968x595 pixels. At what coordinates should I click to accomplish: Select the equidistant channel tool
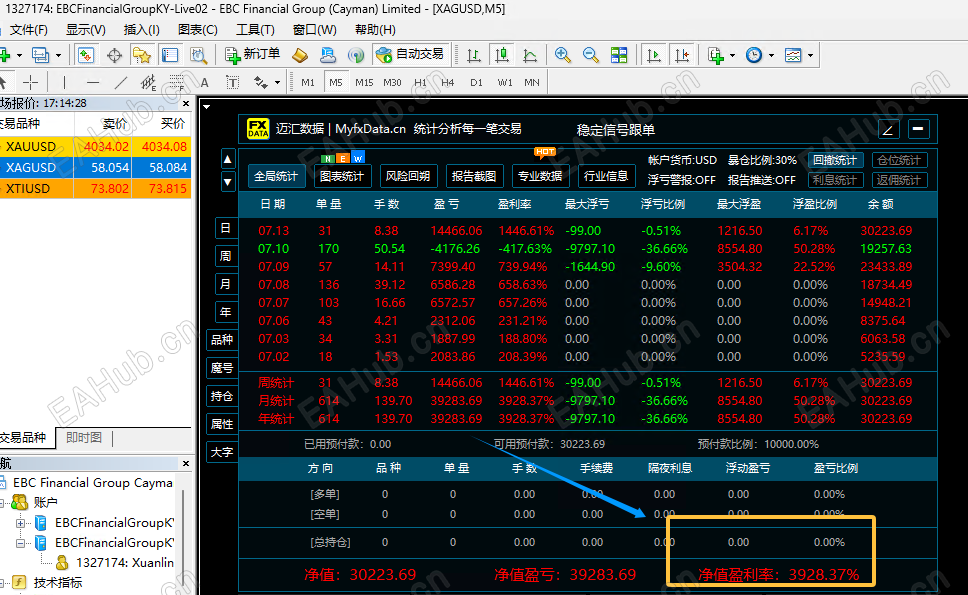tap(148, 82)
